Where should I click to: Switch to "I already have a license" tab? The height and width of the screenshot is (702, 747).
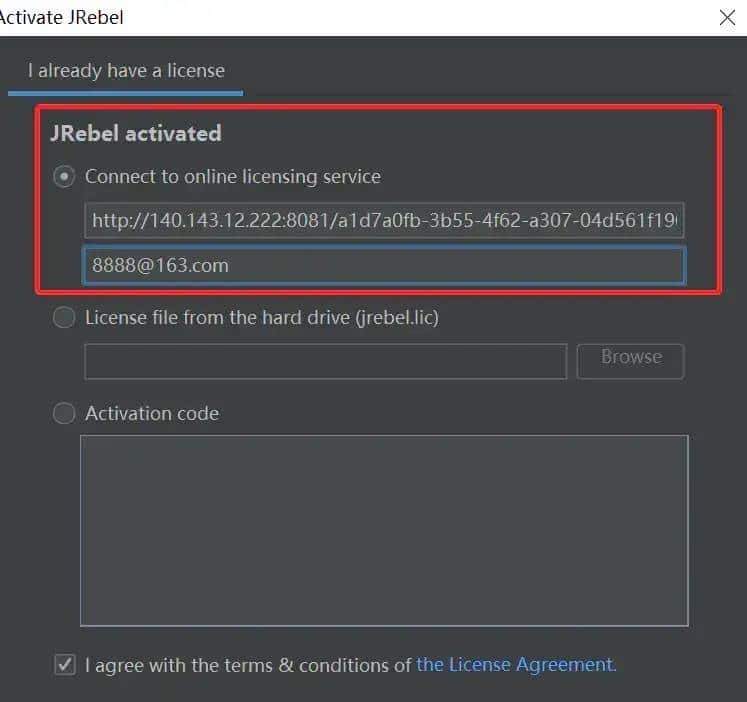click(126, 71)
